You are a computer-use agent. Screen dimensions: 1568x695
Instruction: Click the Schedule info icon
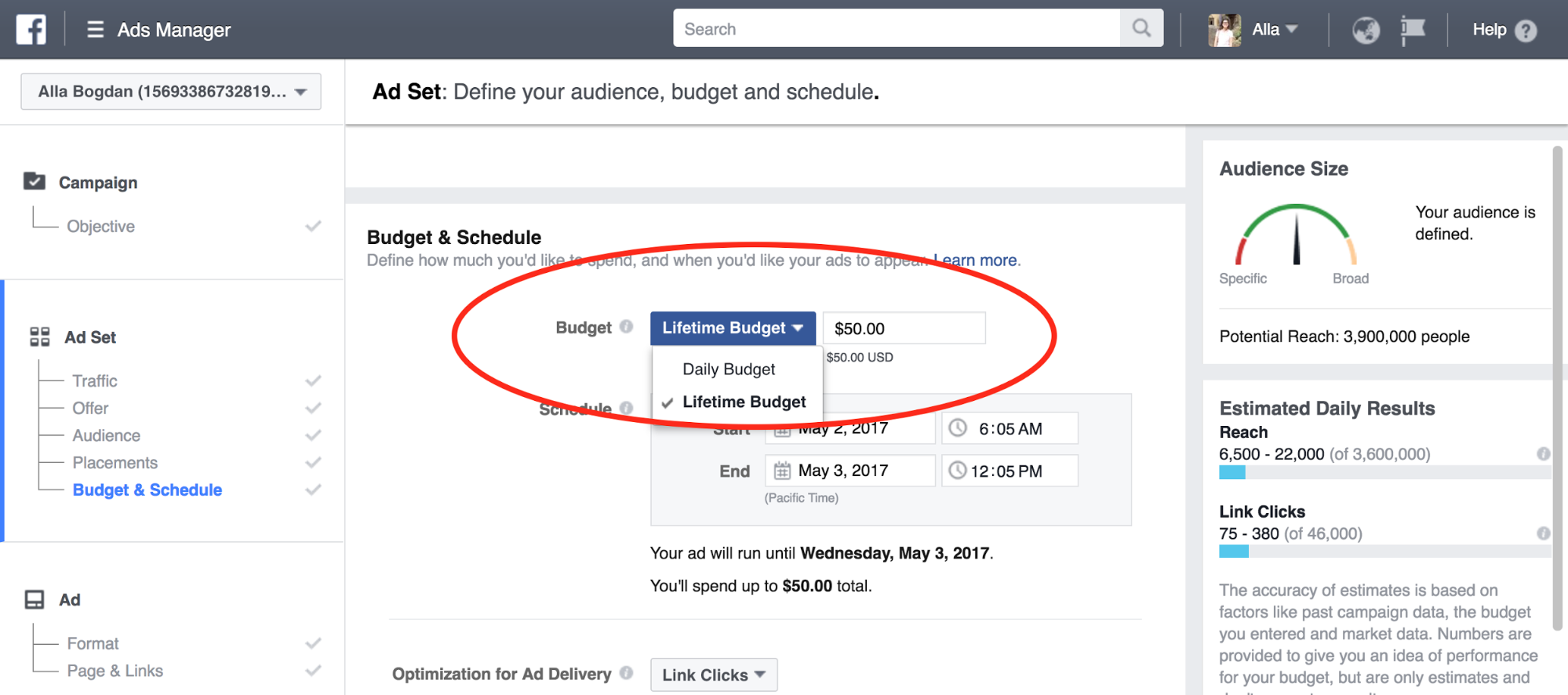click(626, 408)
